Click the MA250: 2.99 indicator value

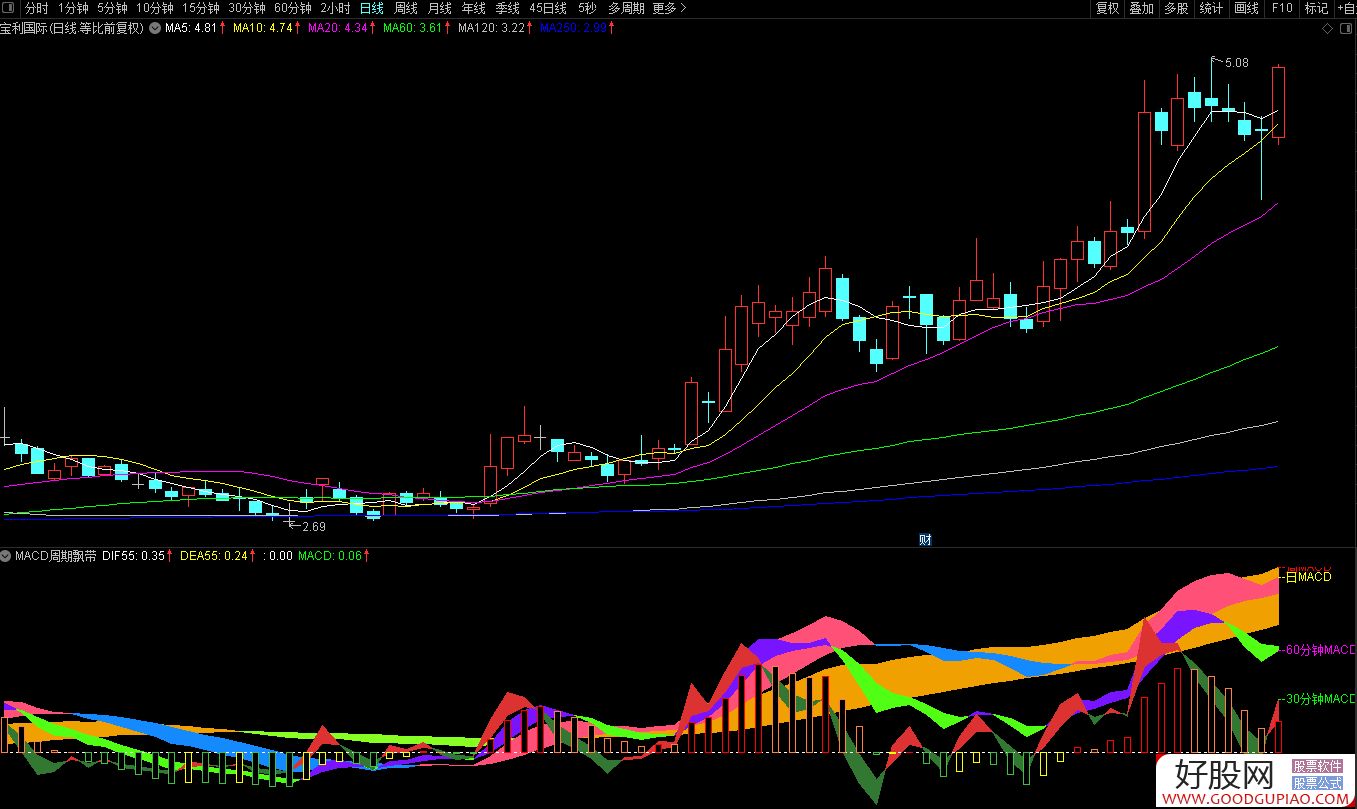(573, 28)
